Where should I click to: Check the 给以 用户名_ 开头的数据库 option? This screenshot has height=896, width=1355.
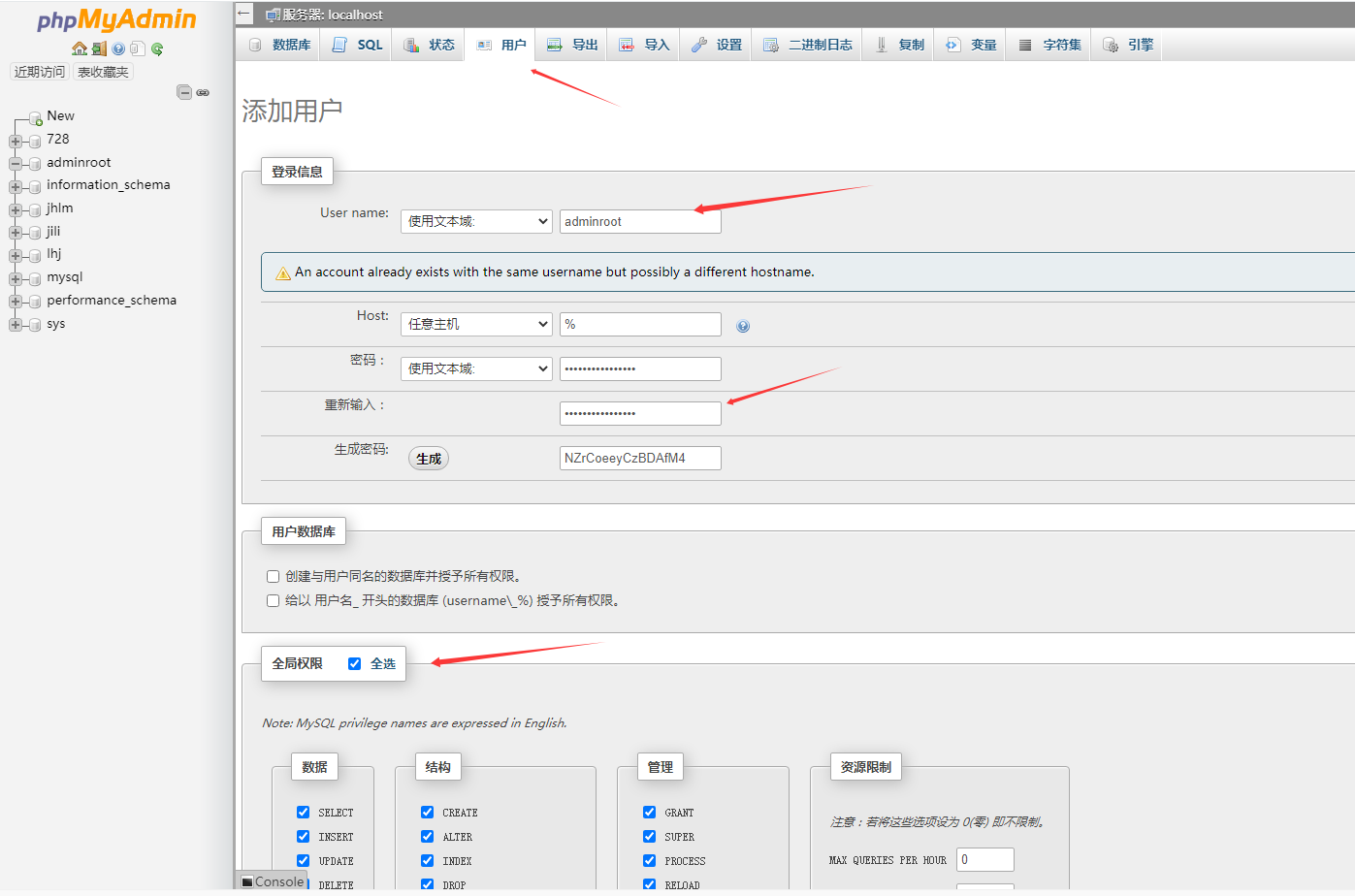pos(273,600)
